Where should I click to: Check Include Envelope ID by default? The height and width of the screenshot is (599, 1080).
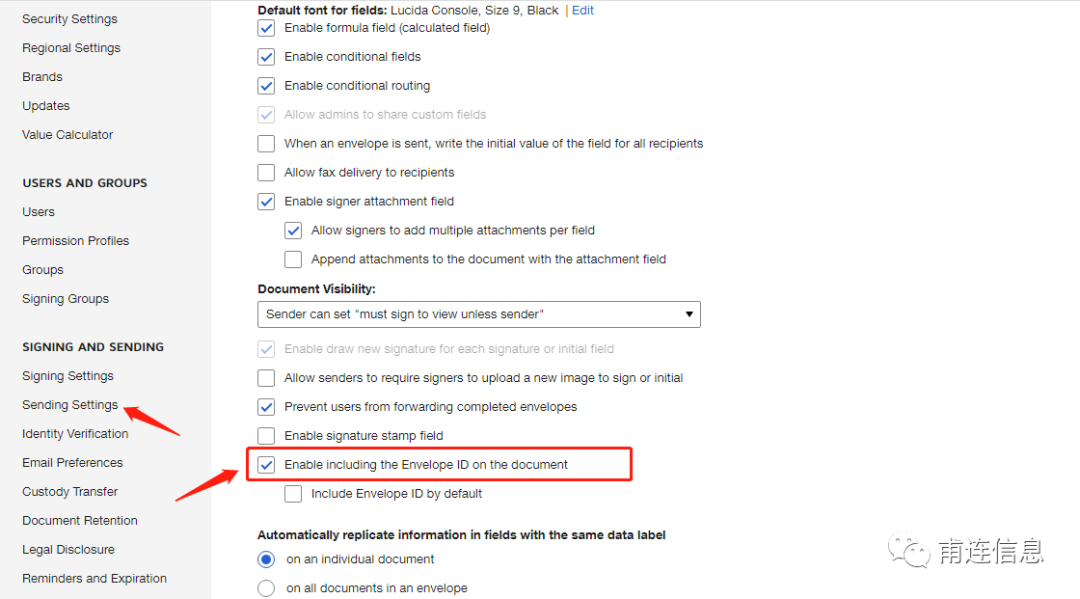point(293,494)
